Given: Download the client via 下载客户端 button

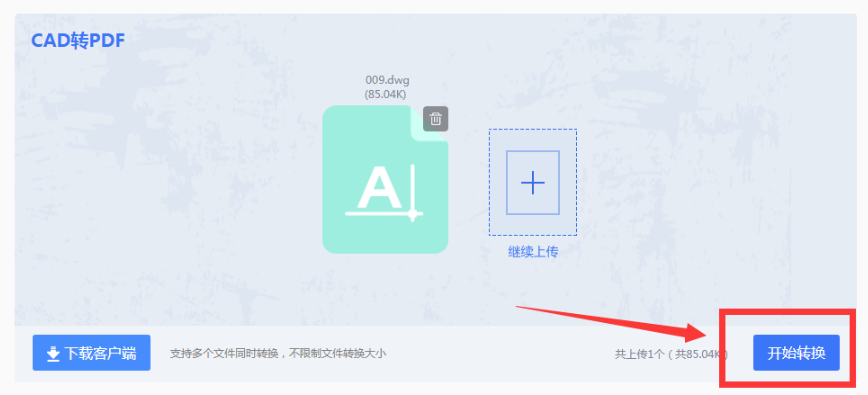Looking at the screenshot, I should click(x=91, y=353).
